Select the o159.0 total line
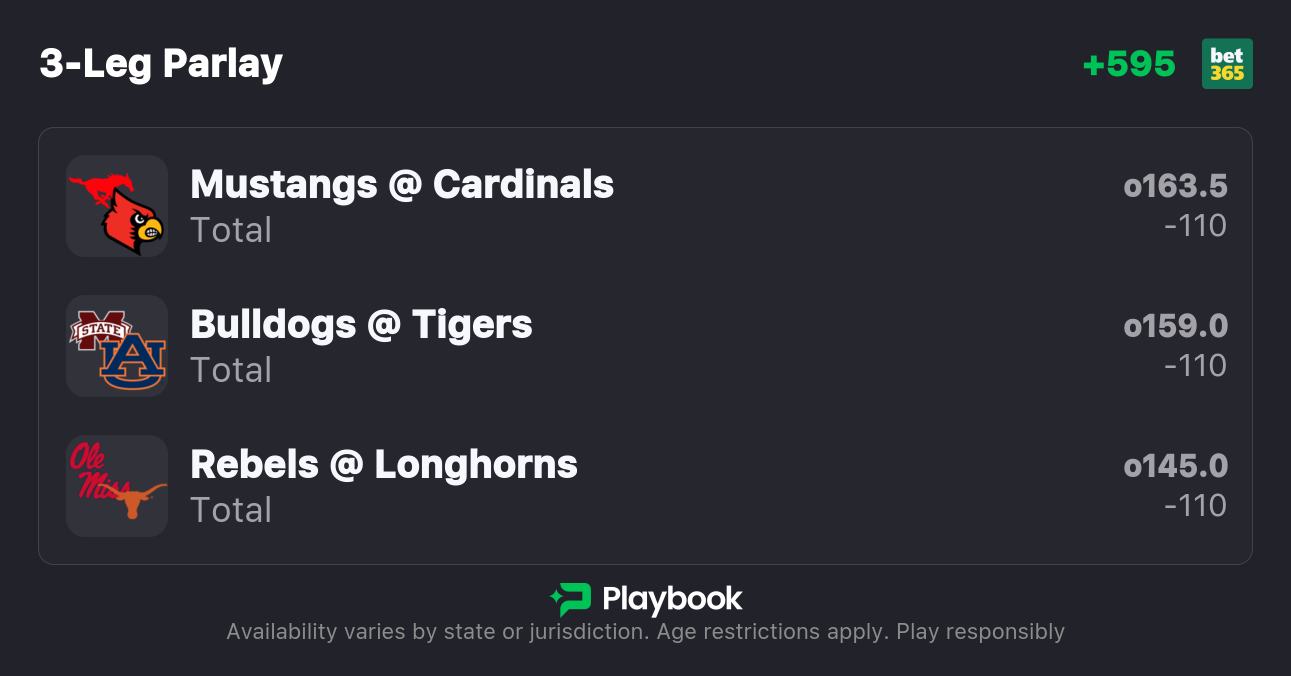This screenshot has height=676, width=1291. pyautogui.click(x=1175, y=326)
